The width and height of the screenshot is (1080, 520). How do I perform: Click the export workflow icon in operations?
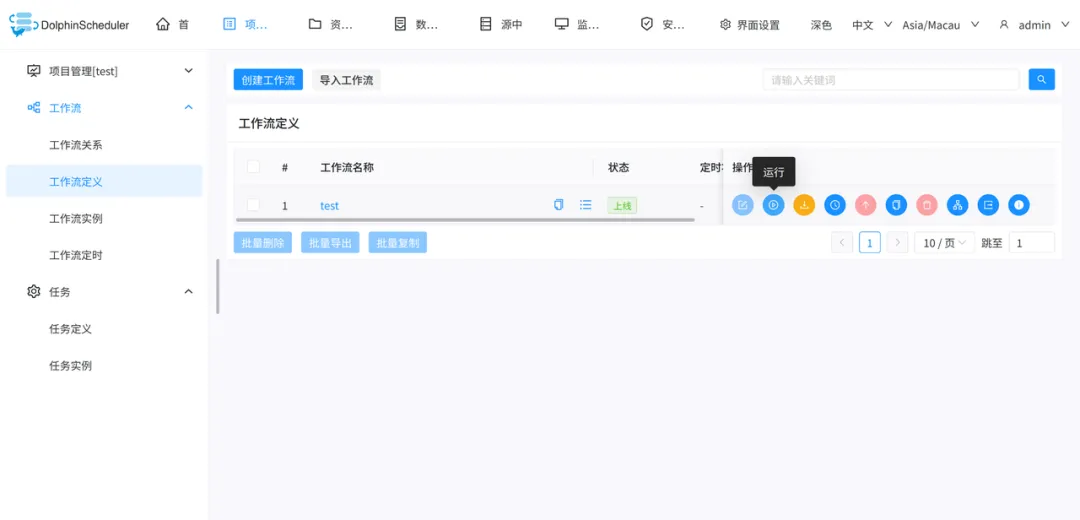988,205
